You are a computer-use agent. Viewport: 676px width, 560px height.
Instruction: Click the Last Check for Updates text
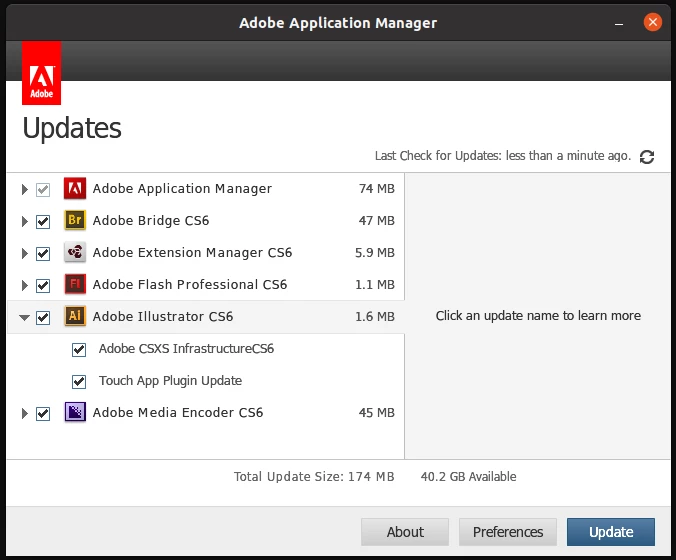(x=503, y=156)
